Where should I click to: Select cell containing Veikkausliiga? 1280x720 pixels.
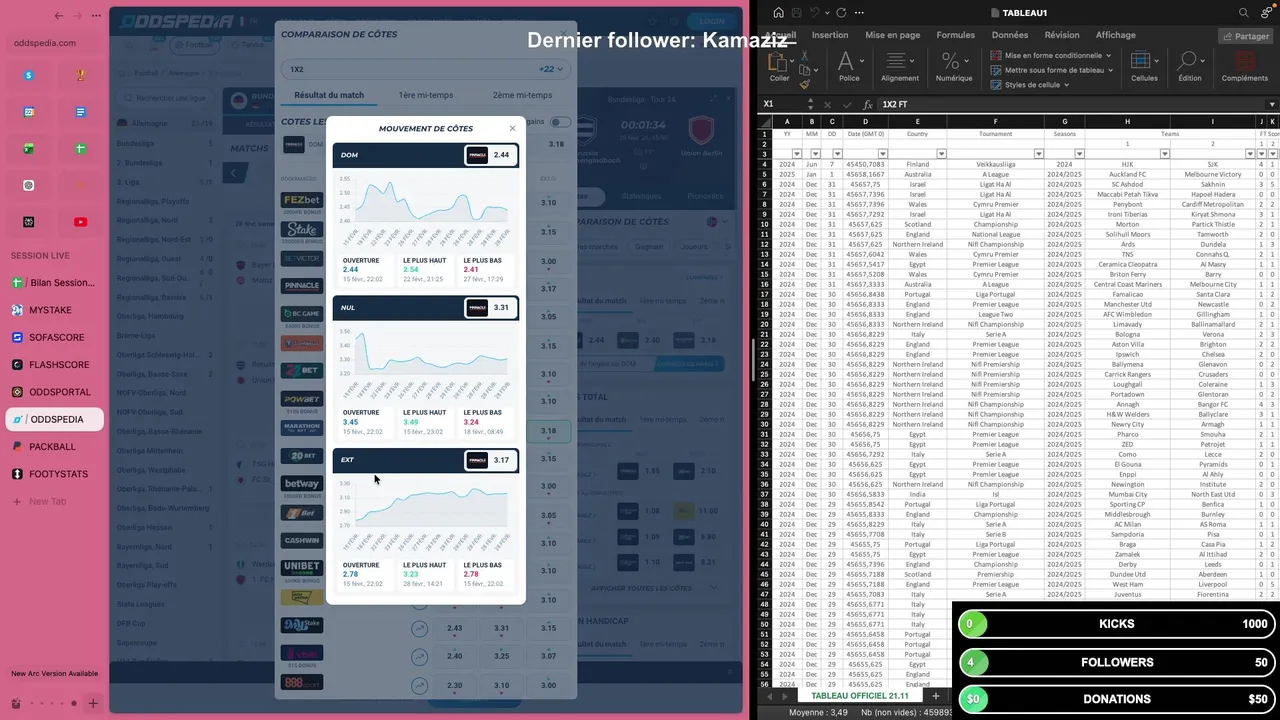tap(995, 165)
